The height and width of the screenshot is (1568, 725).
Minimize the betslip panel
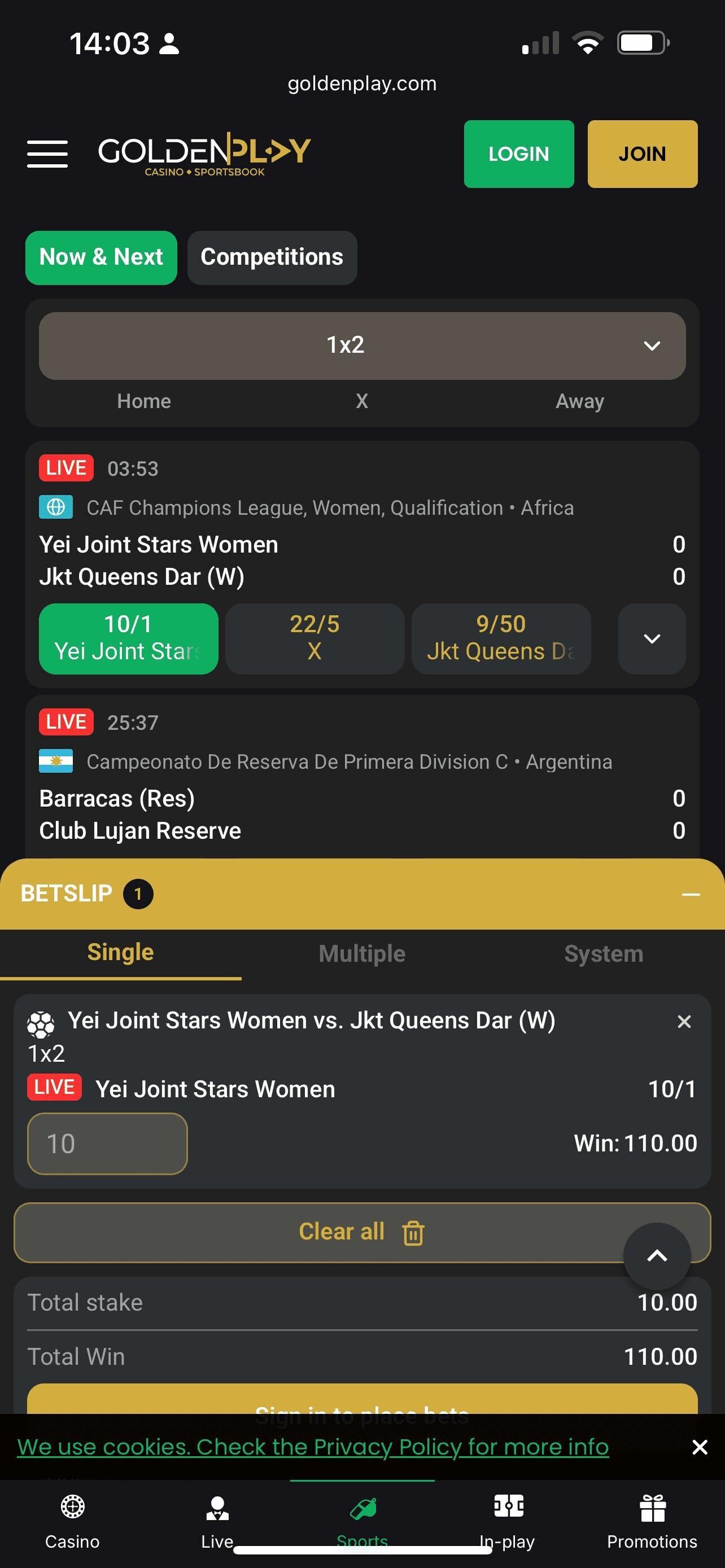coord(691,894)
